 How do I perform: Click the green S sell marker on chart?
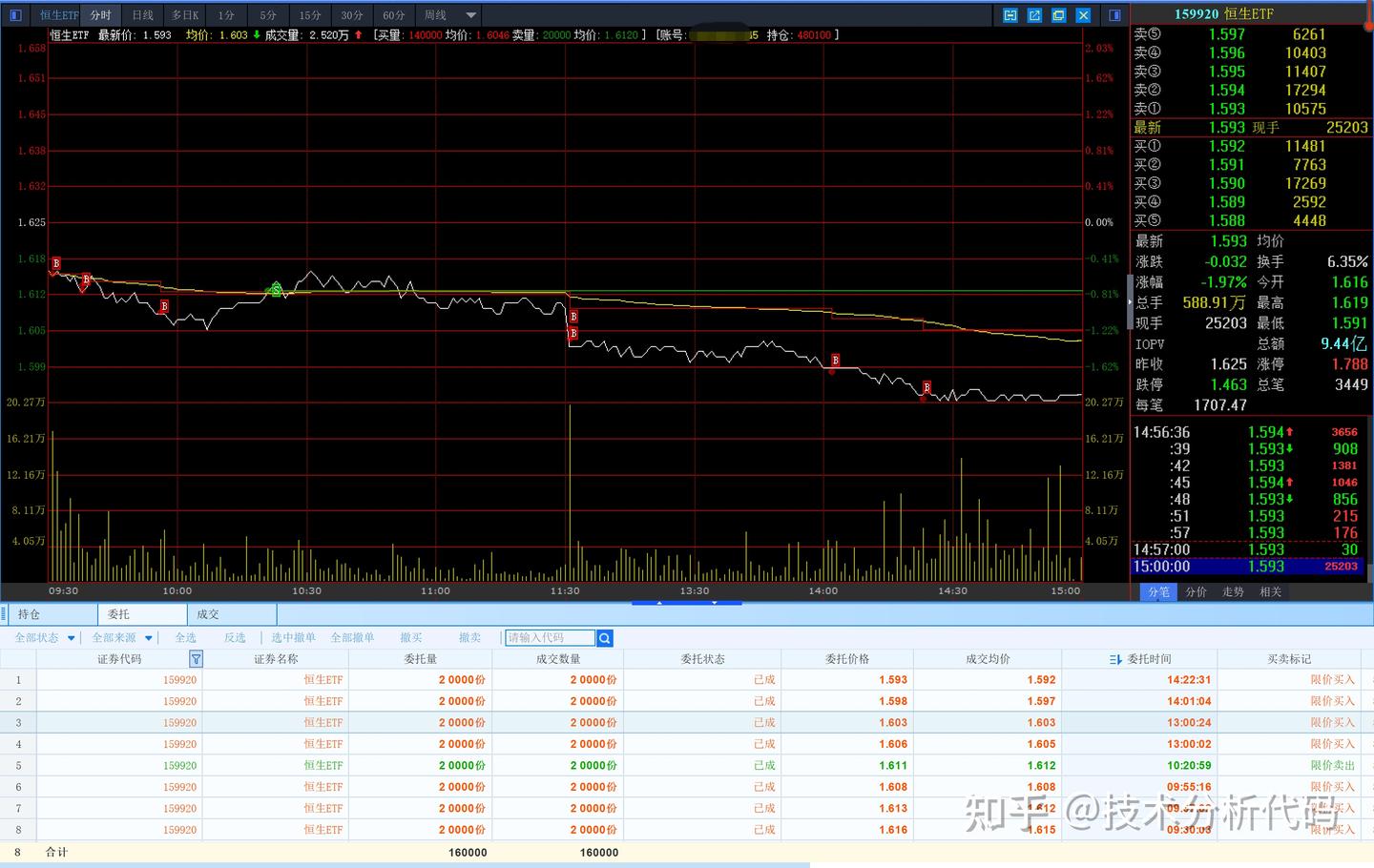click(x=276, y=289)
